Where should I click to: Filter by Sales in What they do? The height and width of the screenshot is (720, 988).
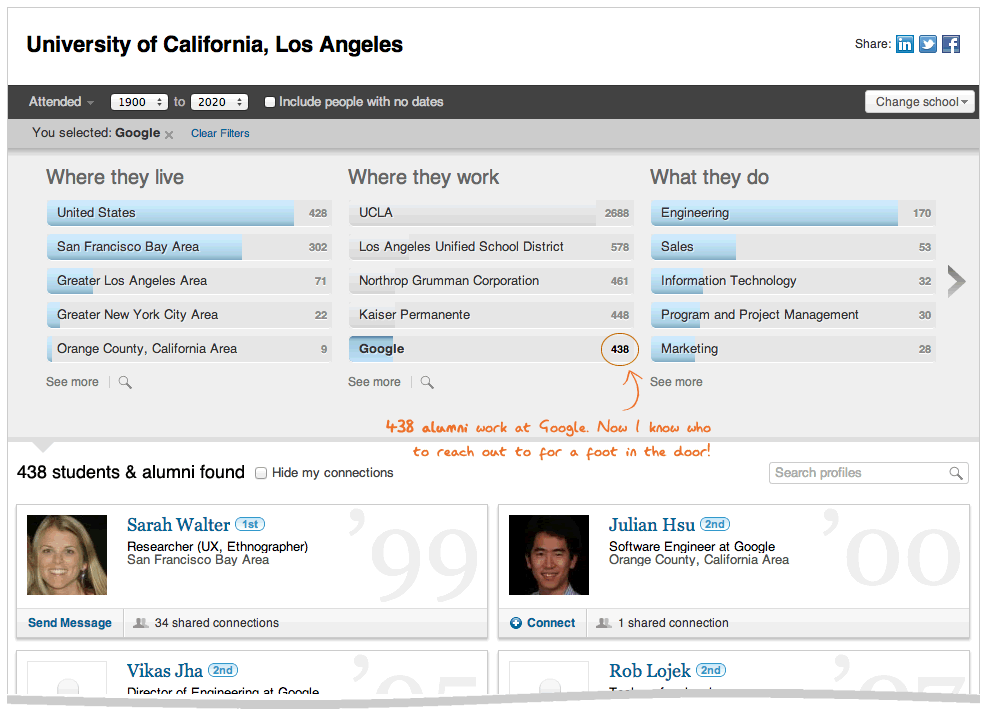pos(793,247)
